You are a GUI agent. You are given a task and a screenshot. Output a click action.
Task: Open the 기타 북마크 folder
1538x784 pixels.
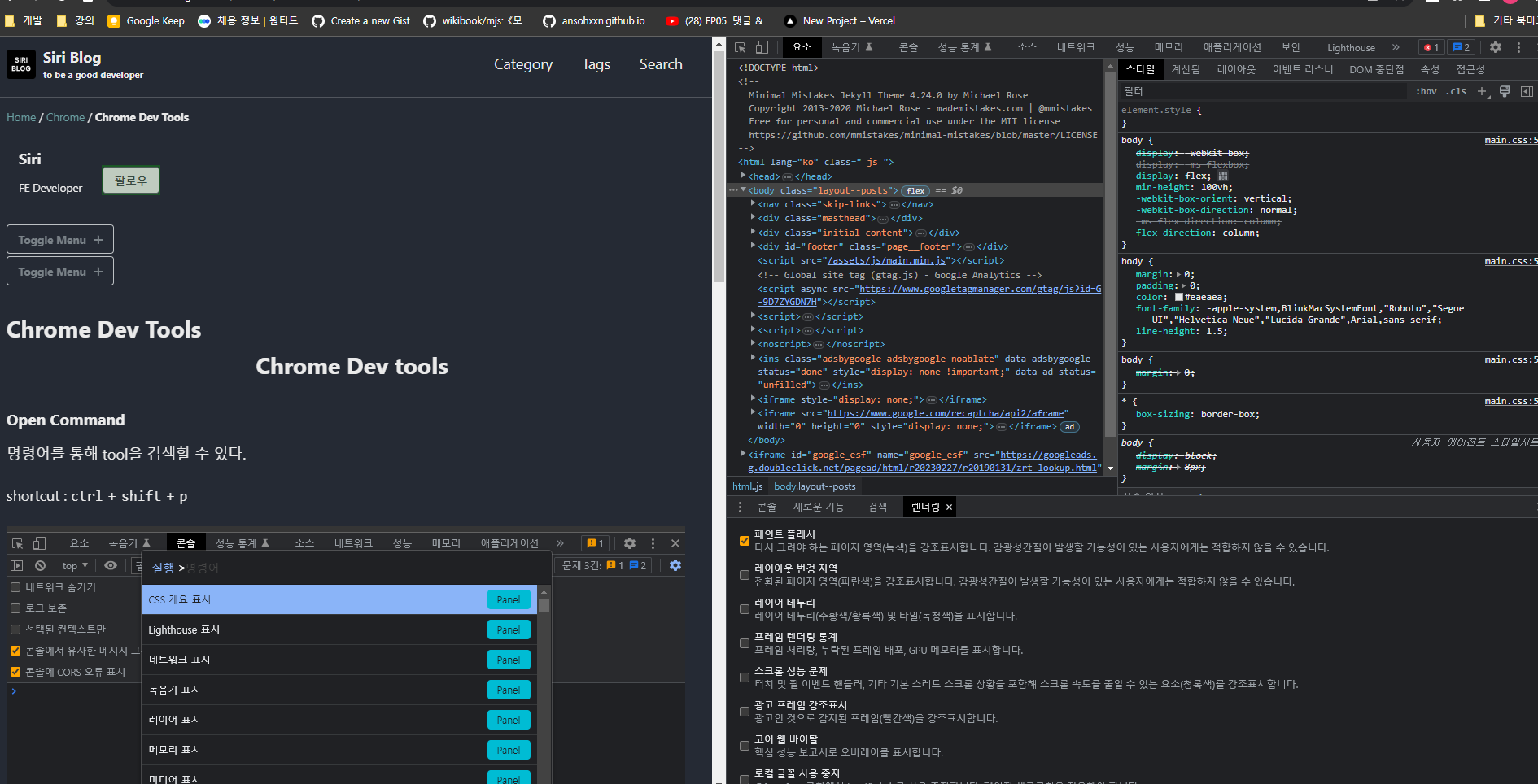(1505, 20)
